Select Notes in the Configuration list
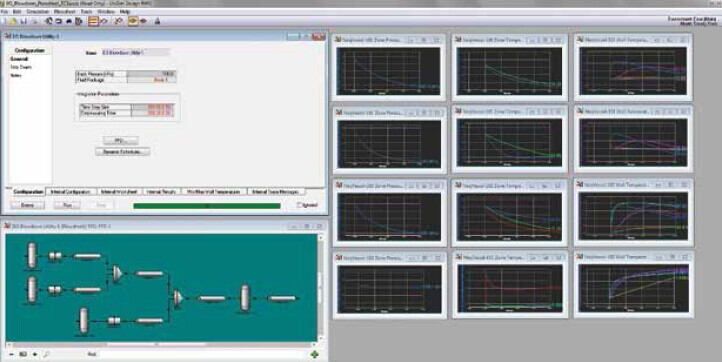 tap(16, 75)
